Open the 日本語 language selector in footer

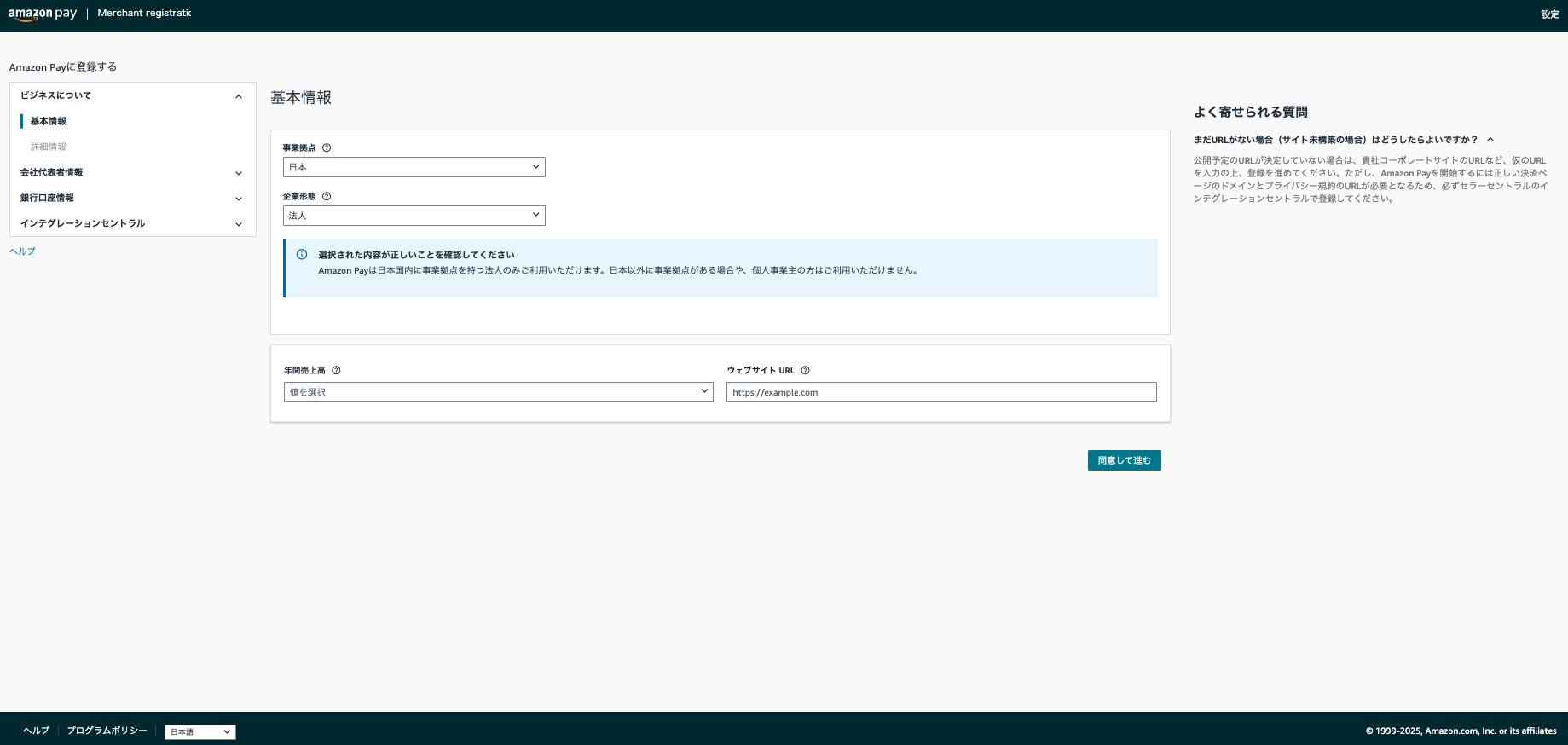[200, 731]
